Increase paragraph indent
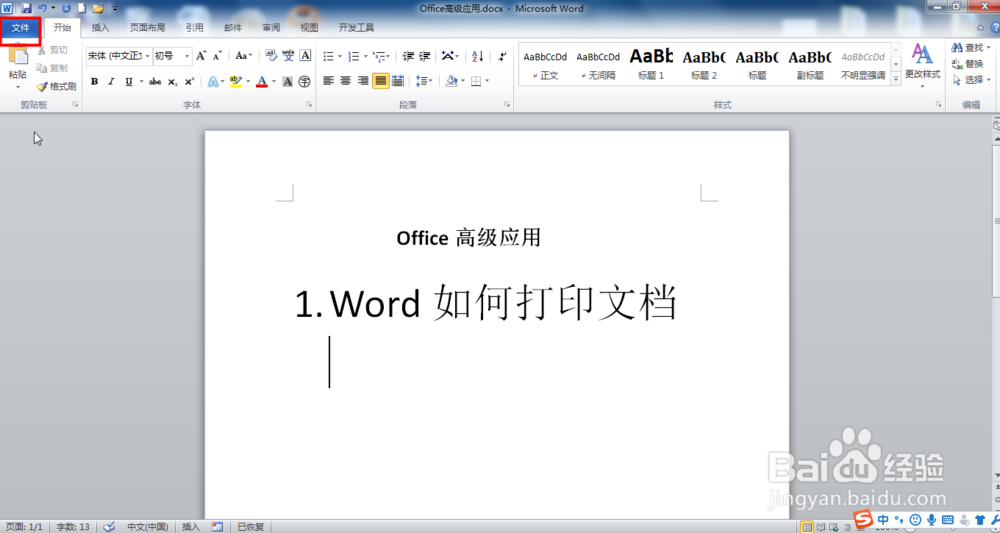The width and height of the screenshot is (1000, 533). pos(425,56)
